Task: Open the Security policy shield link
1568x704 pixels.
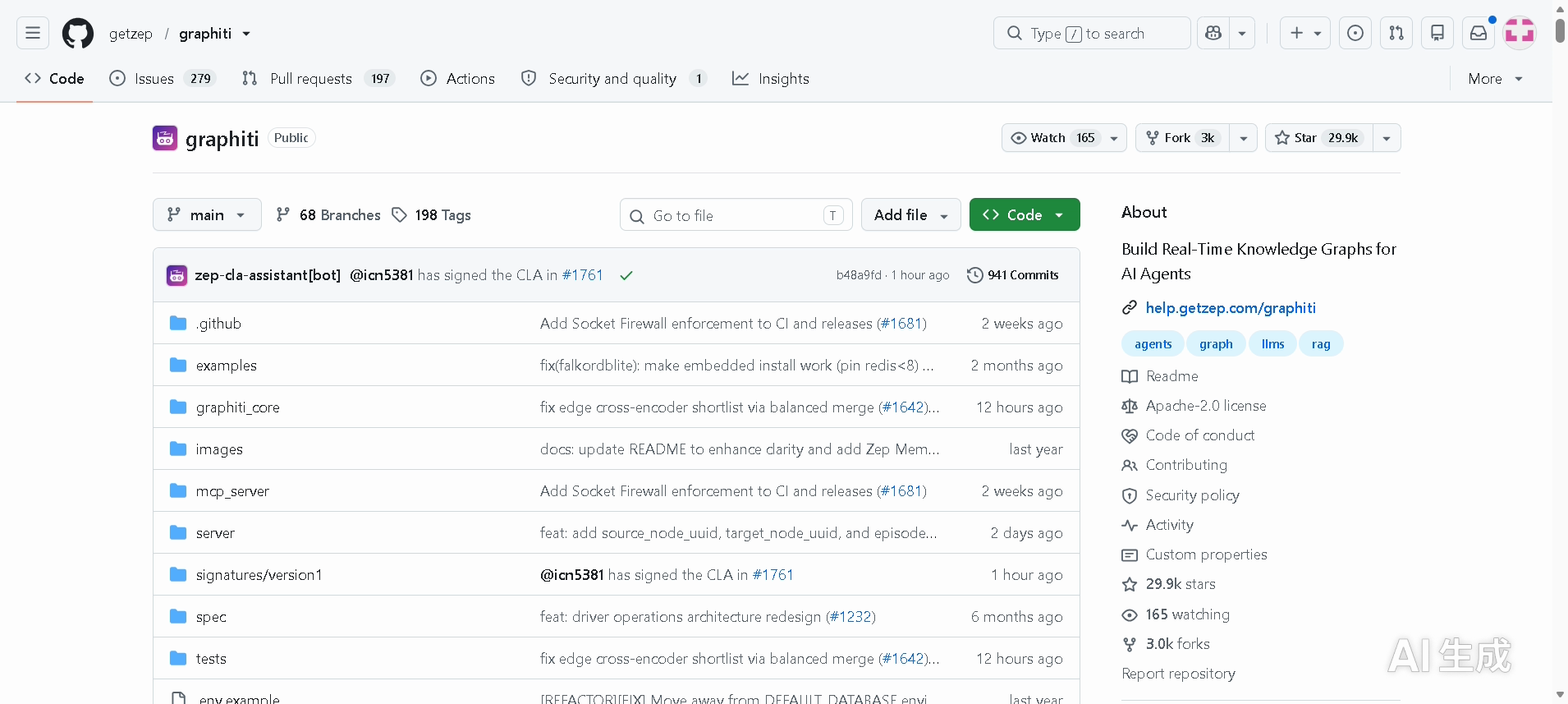Action: point(1181,495)
